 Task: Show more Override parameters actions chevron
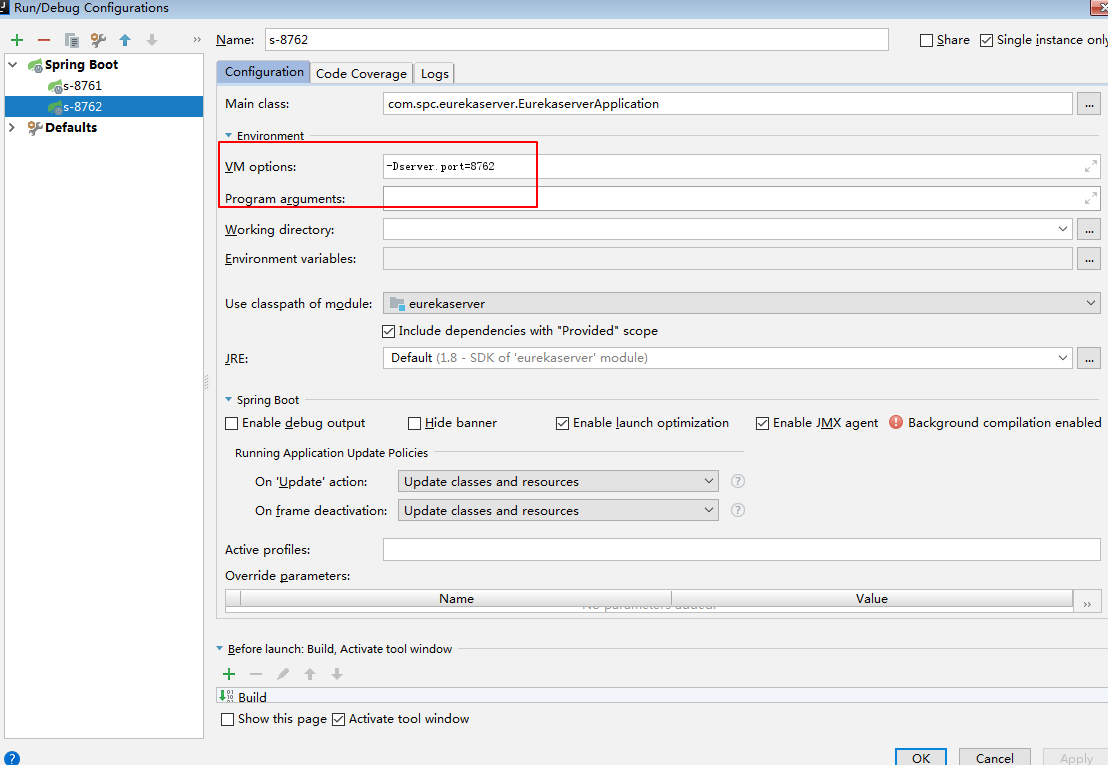[x=1087, y=603]
